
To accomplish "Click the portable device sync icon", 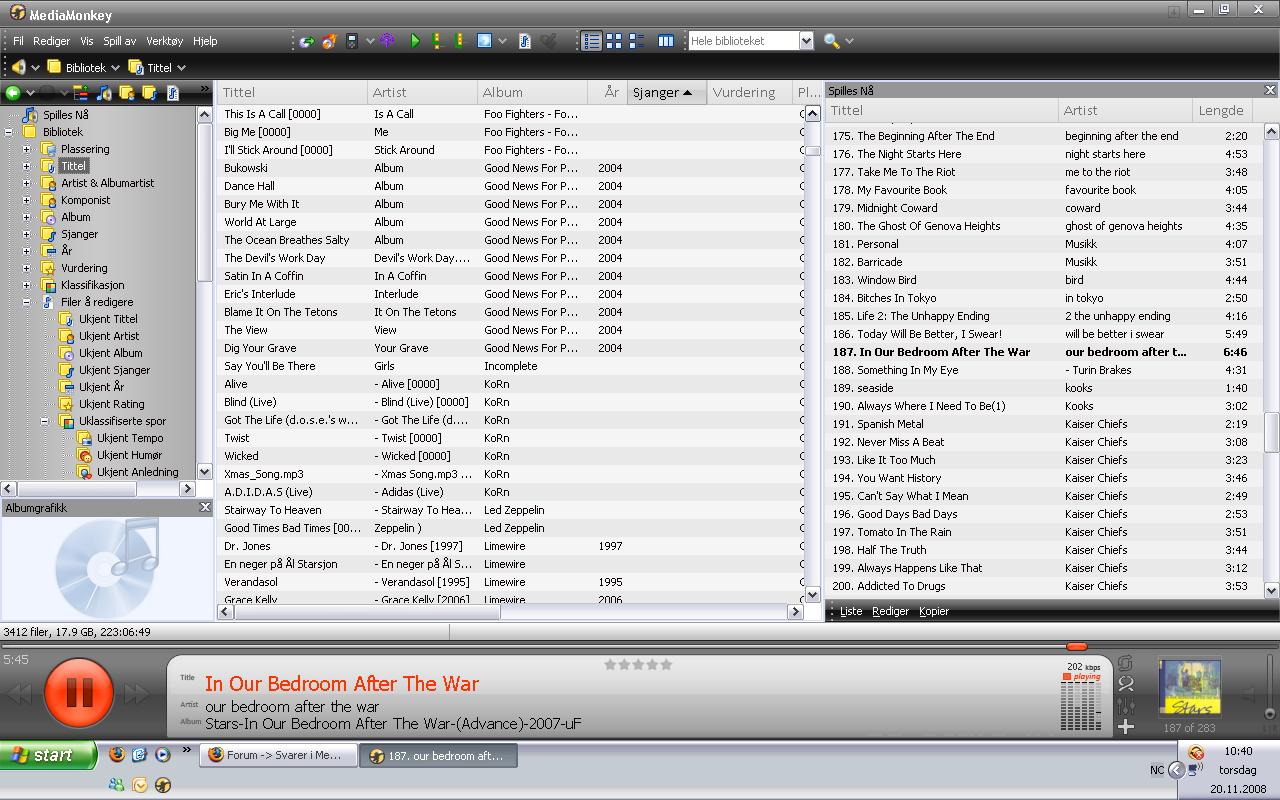I will pyautogui.click(x=352, y=41).
